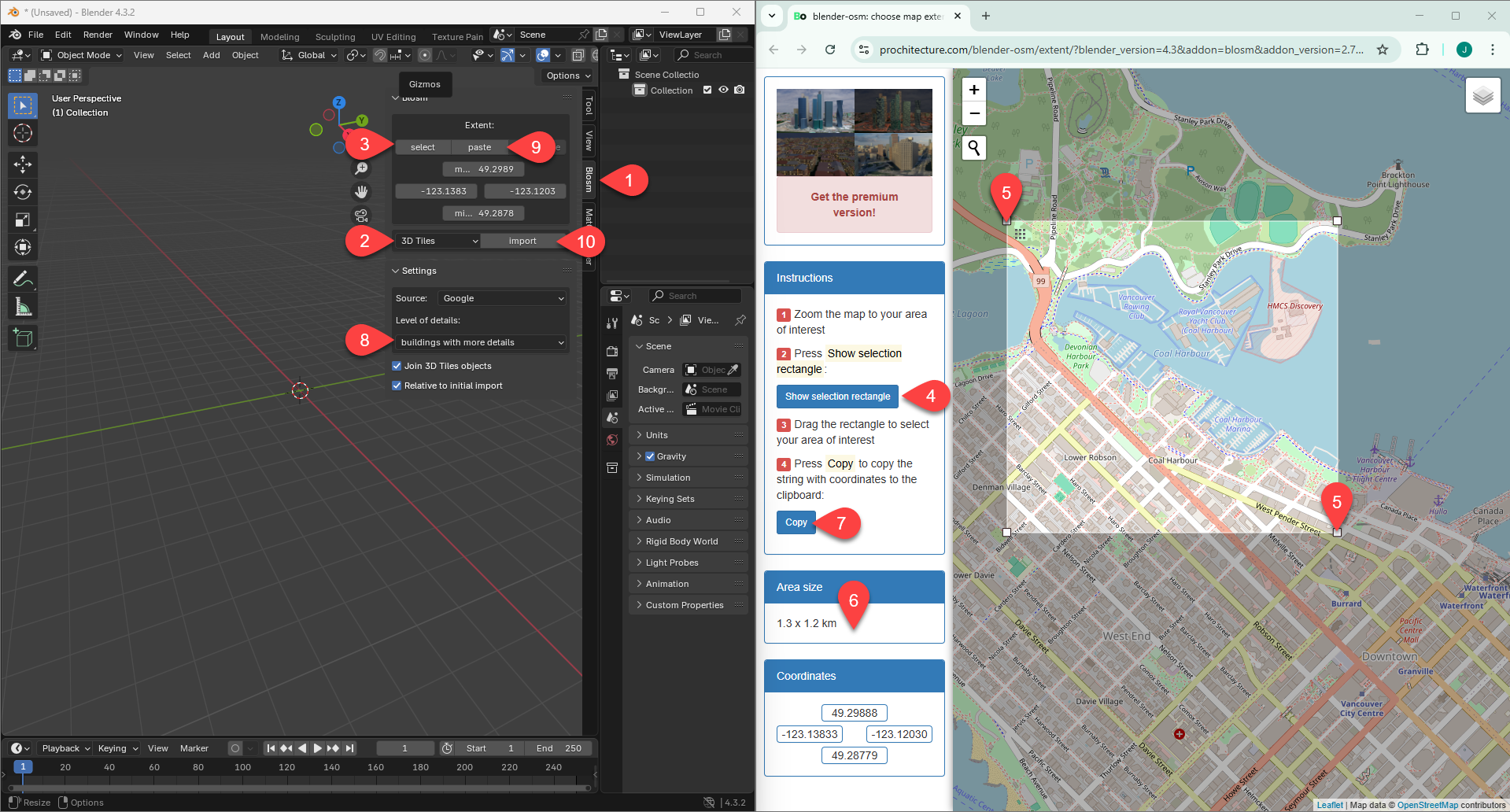Open the map layers control

(x=1483, y=96)
